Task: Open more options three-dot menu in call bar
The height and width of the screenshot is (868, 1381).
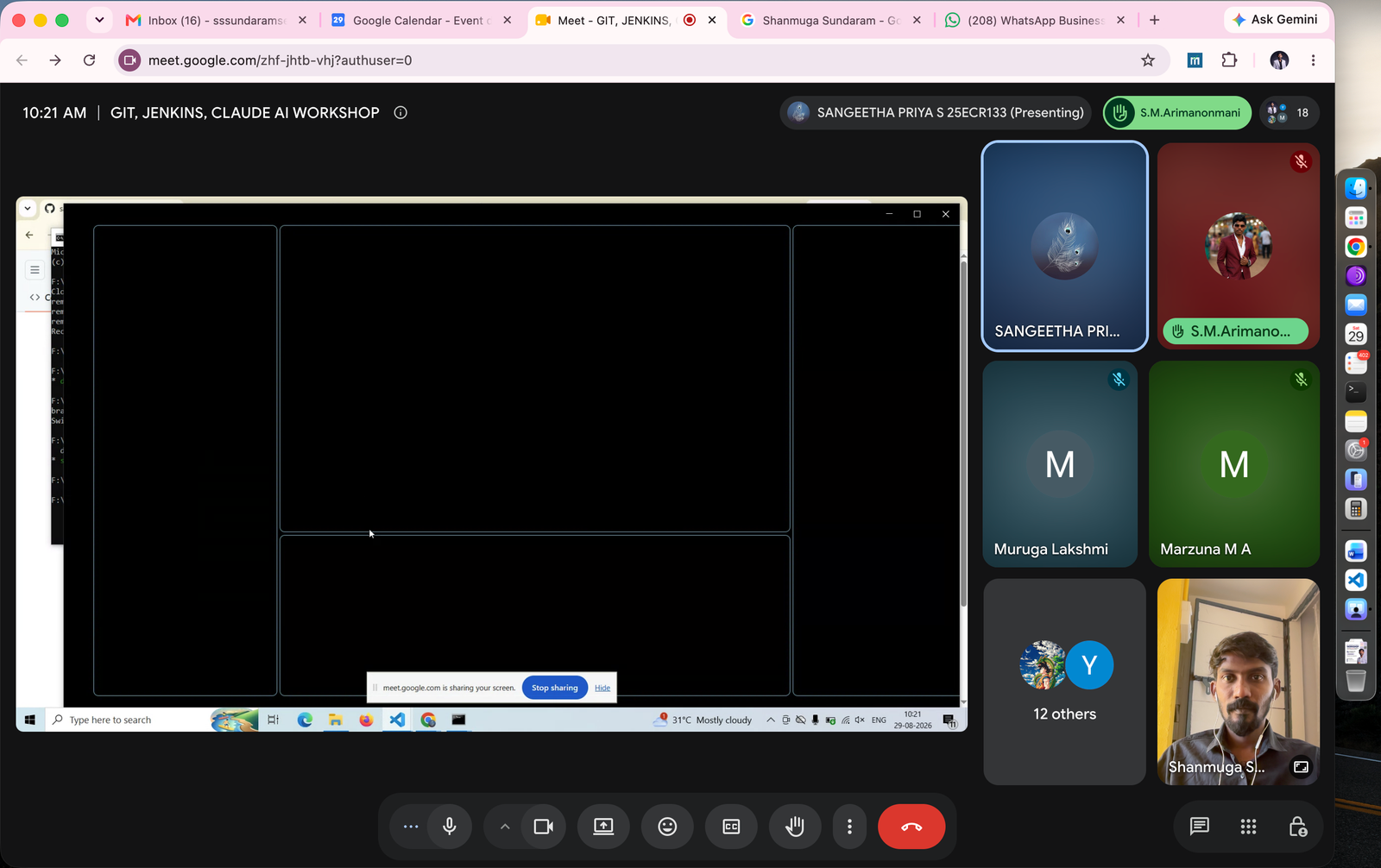Action: (x=849, y=827)
